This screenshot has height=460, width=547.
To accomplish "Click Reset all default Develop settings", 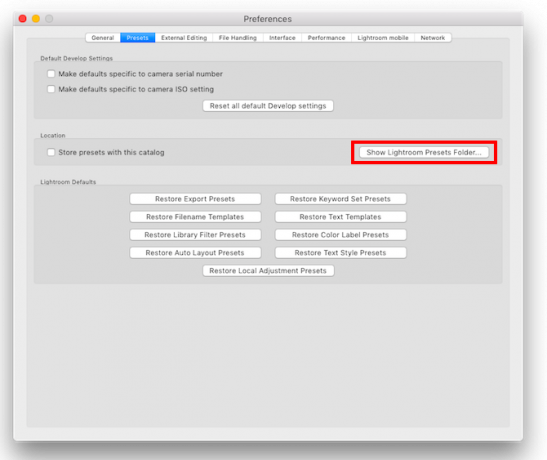I will coord(268,106).
